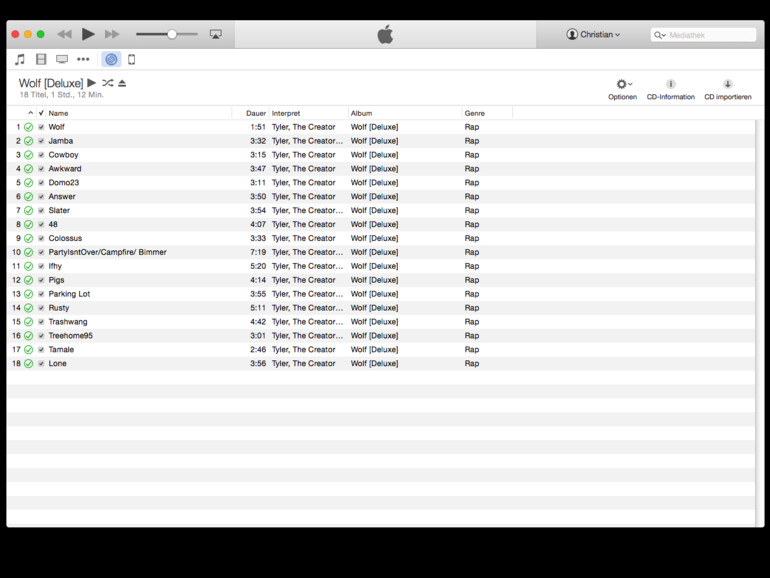The height and width of the screenshot is (578, 770).
Task: Play the current track
Action: pyautogui.click(x=88, y=34)
